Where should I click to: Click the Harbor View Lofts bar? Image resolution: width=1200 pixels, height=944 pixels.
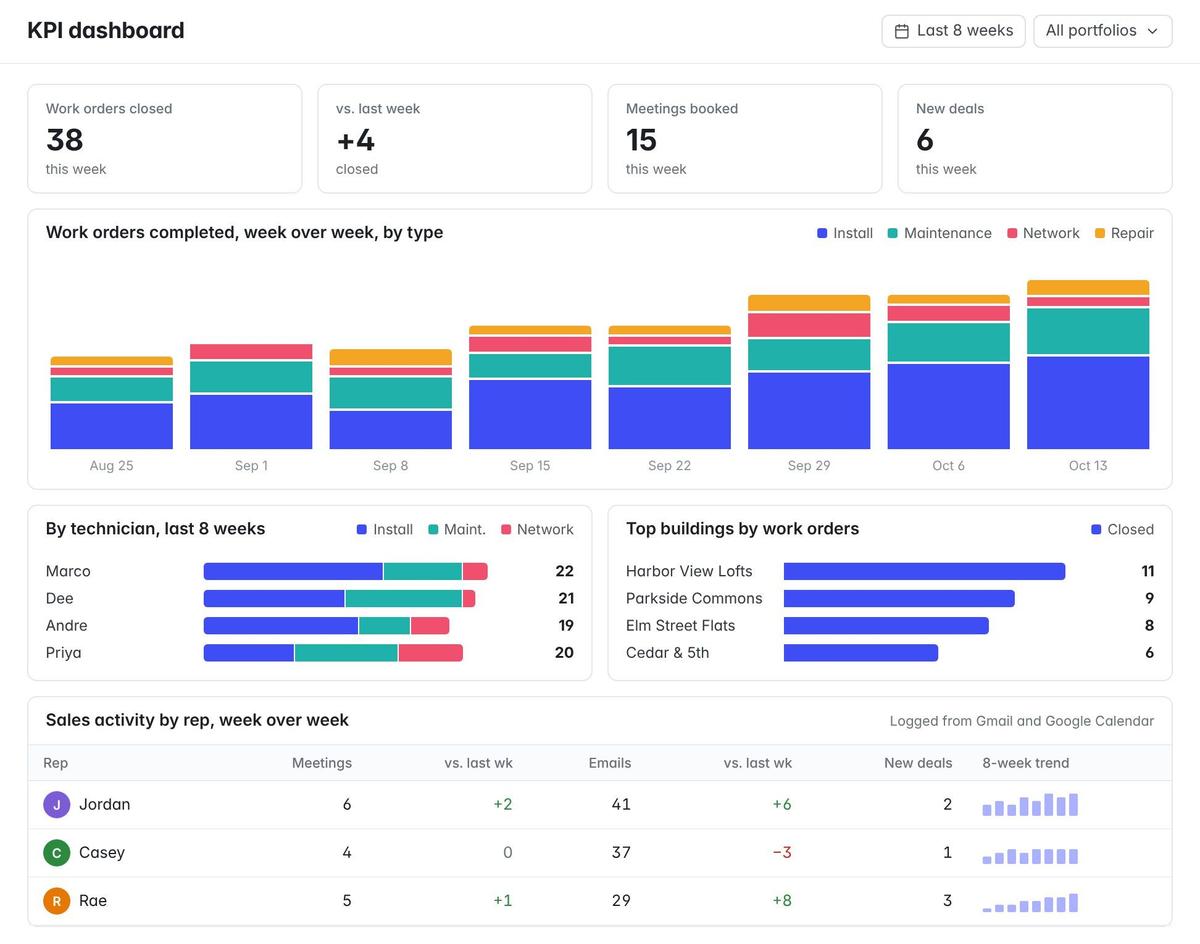(925, 571)
